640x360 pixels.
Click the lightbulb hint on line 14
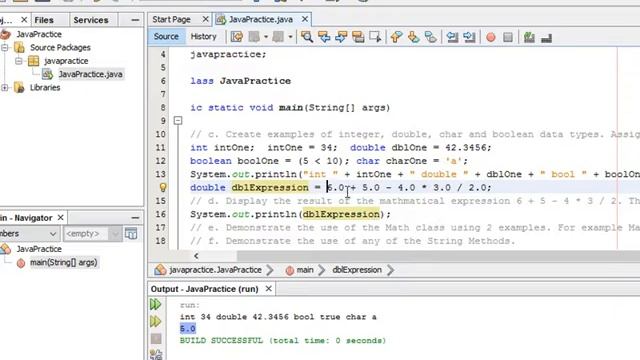pyautogui.click(x=163, y=187)
